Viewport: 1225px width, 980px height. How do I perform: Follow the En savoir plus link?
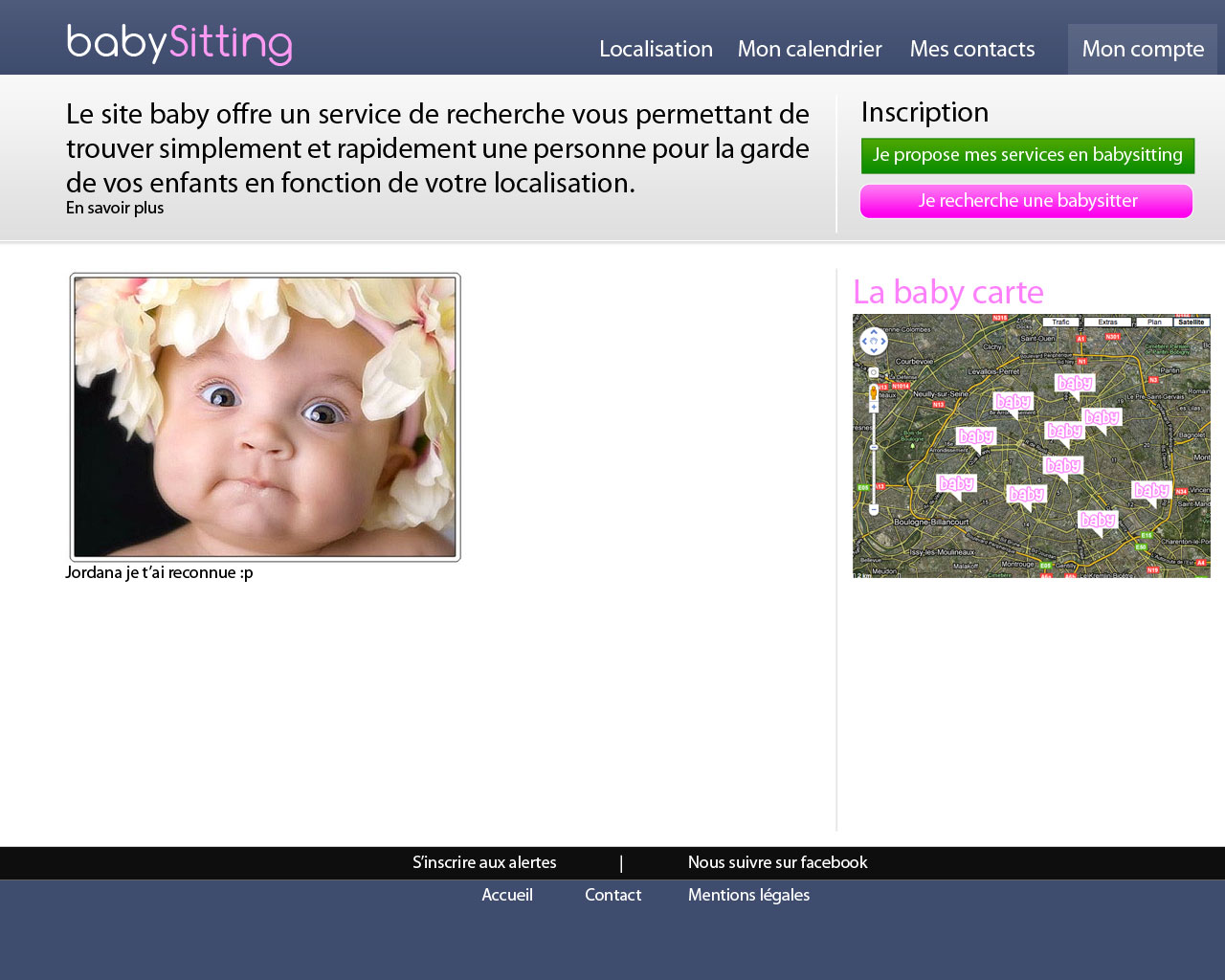click(115, 209)
